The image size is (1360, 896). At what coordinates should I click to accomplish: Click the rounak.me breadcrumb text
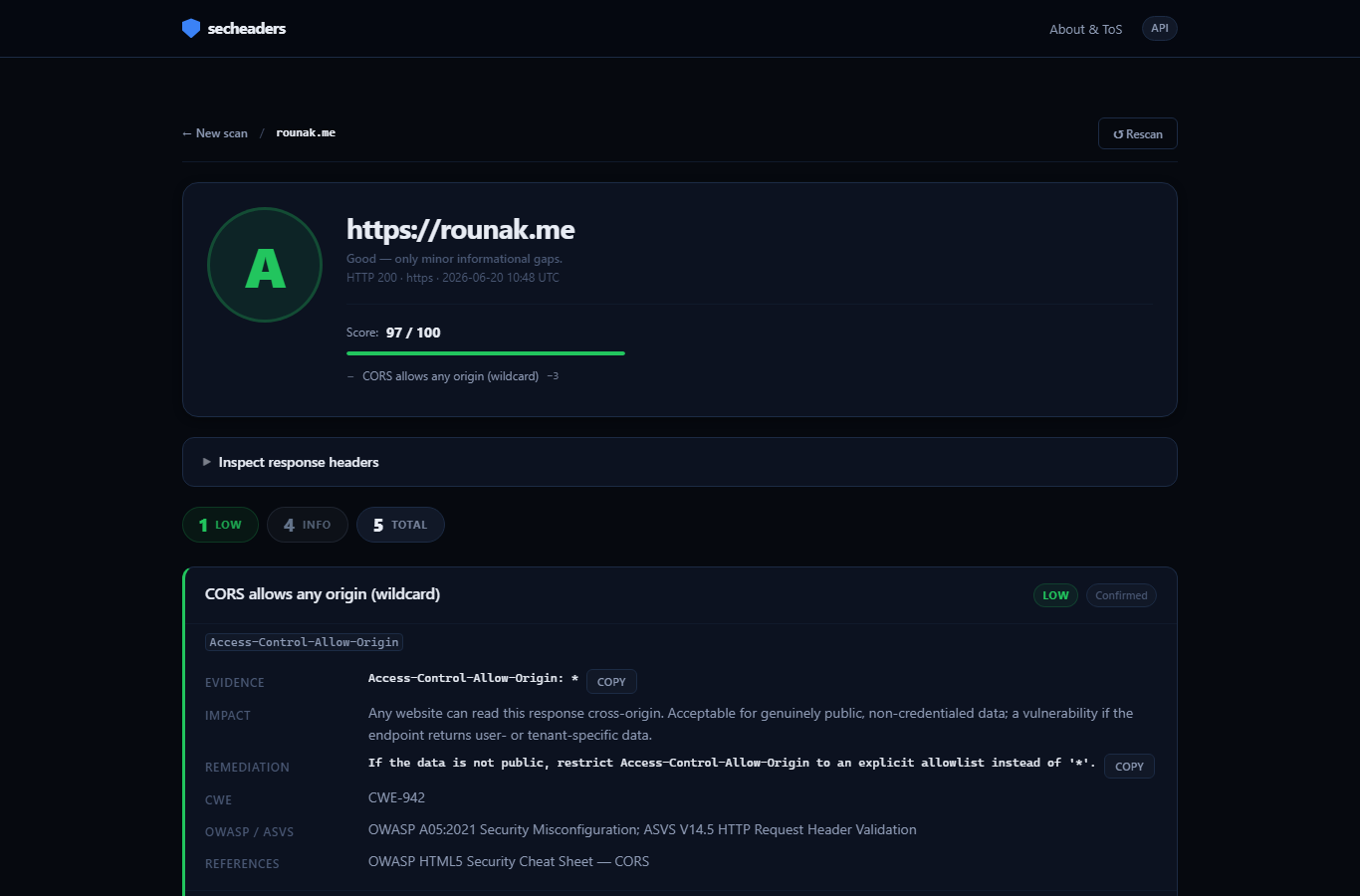coord(306,133)
